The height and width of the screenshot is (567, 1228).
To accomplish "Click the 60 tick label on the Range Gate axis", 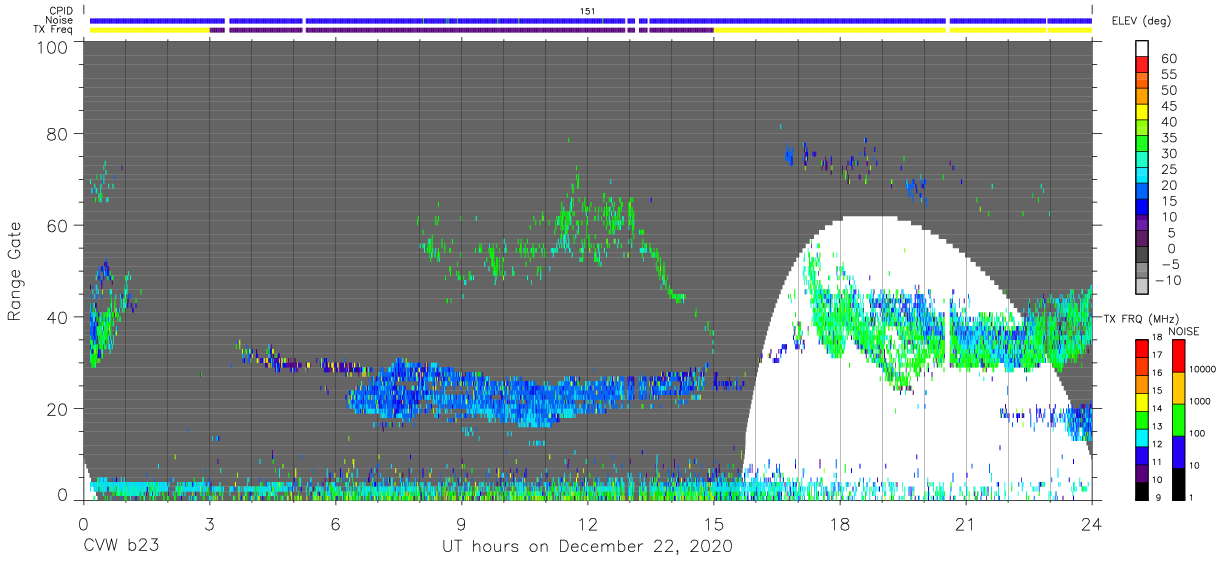I will [57, 226].
